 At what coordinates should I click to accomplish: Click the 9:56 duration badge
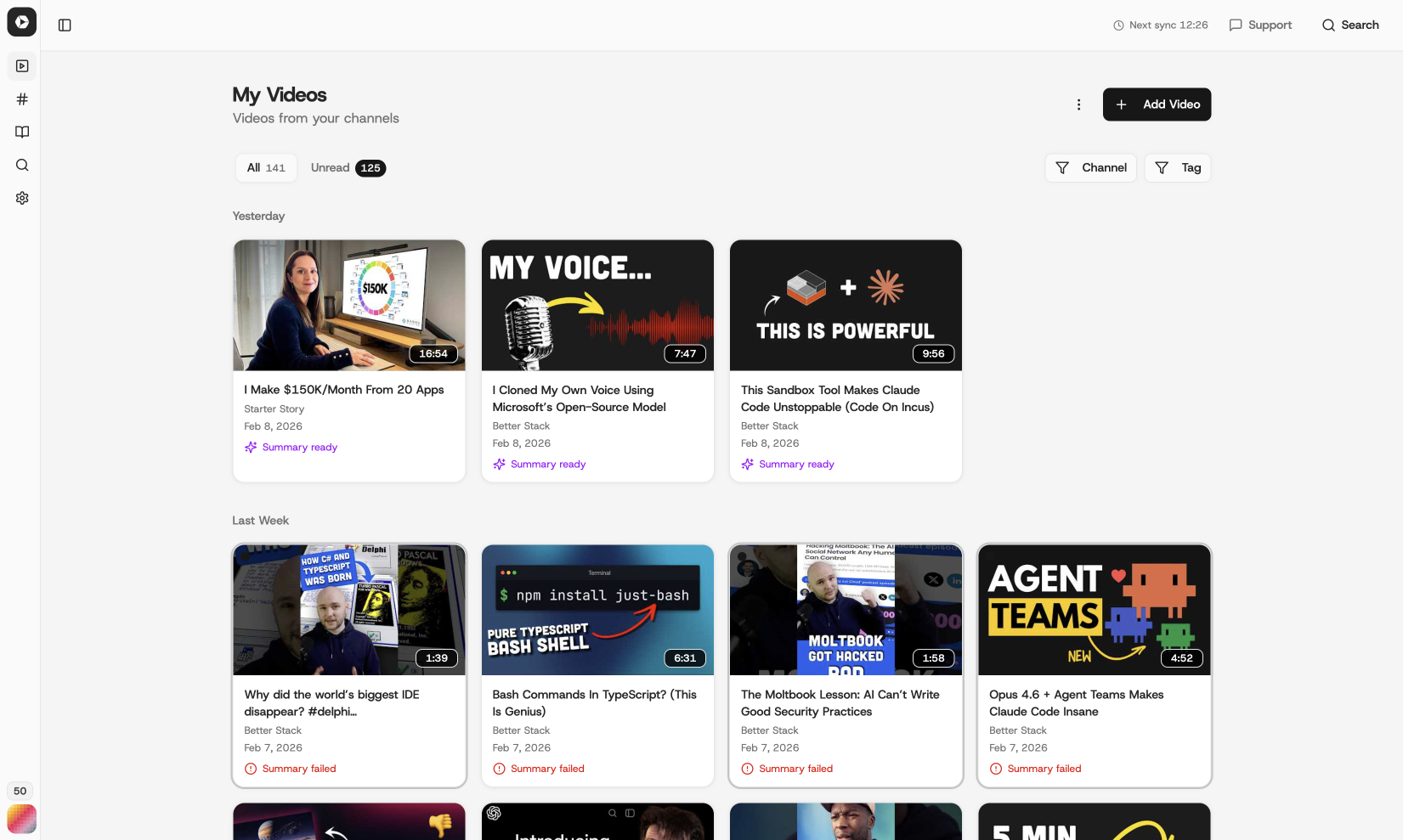coord(933,354)
